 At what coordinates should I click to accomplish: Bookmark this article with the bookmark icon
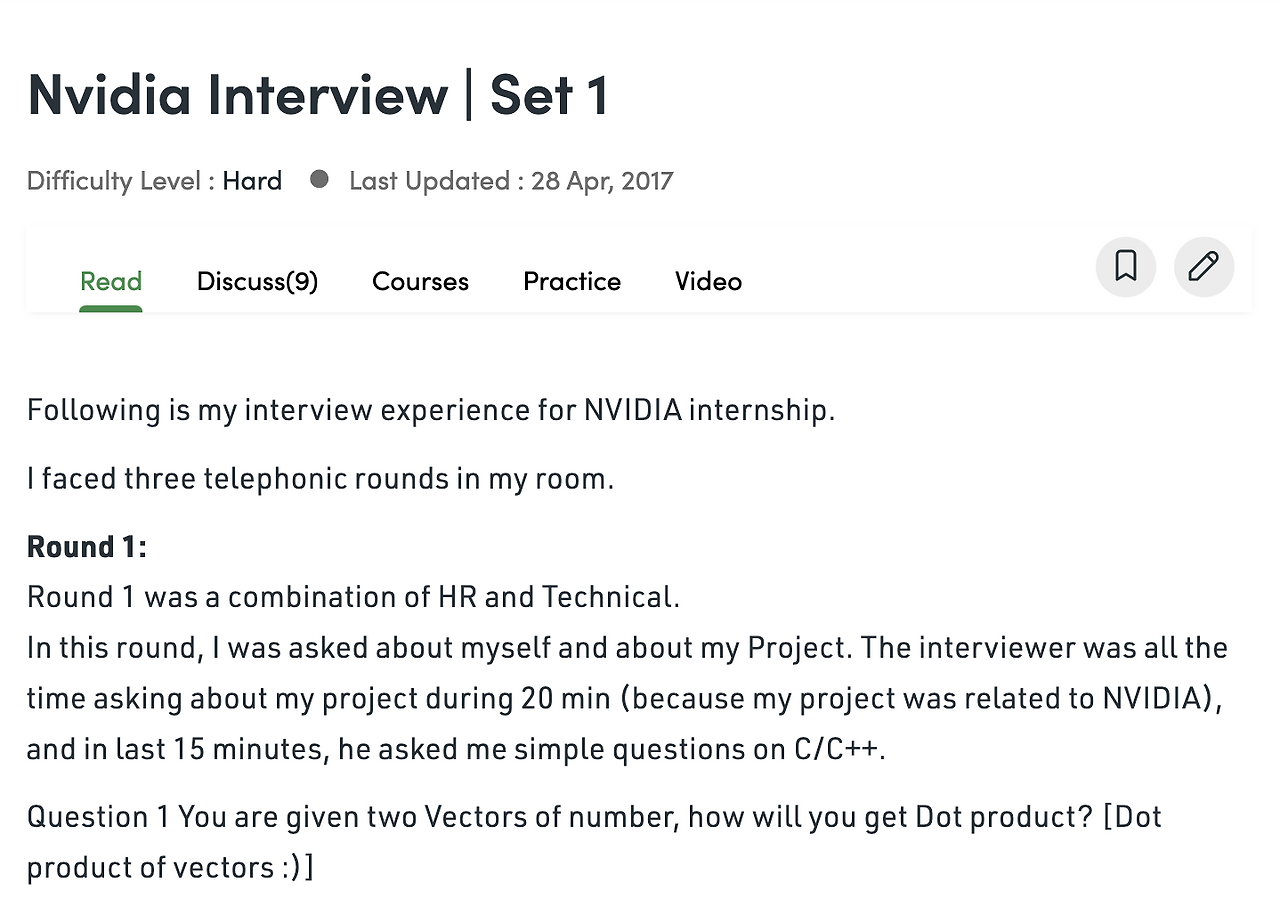[x=1125, y=266]
